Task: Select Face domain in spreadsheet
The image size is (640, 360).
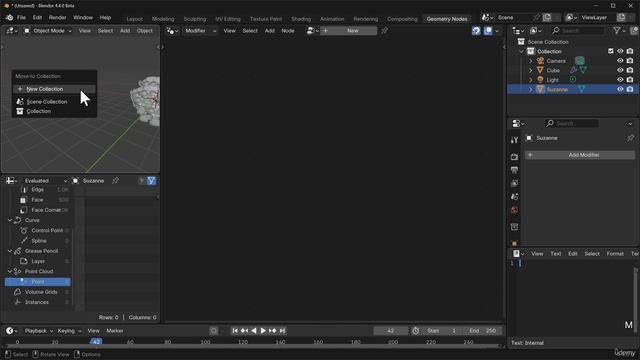Action: 37,200
